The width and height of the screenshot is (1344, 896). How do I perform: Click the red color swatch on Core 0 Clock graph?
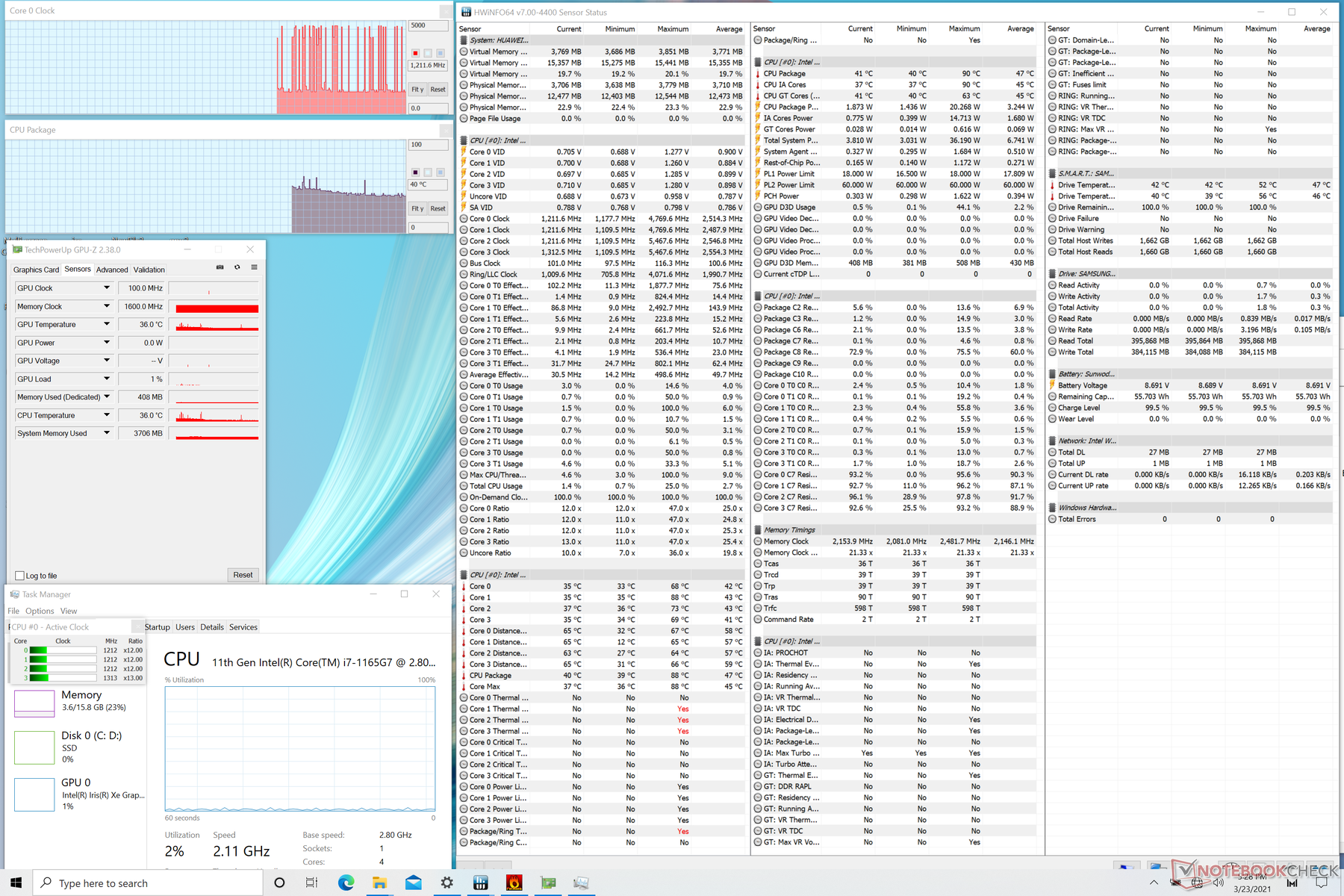click(x=416, y=53)
